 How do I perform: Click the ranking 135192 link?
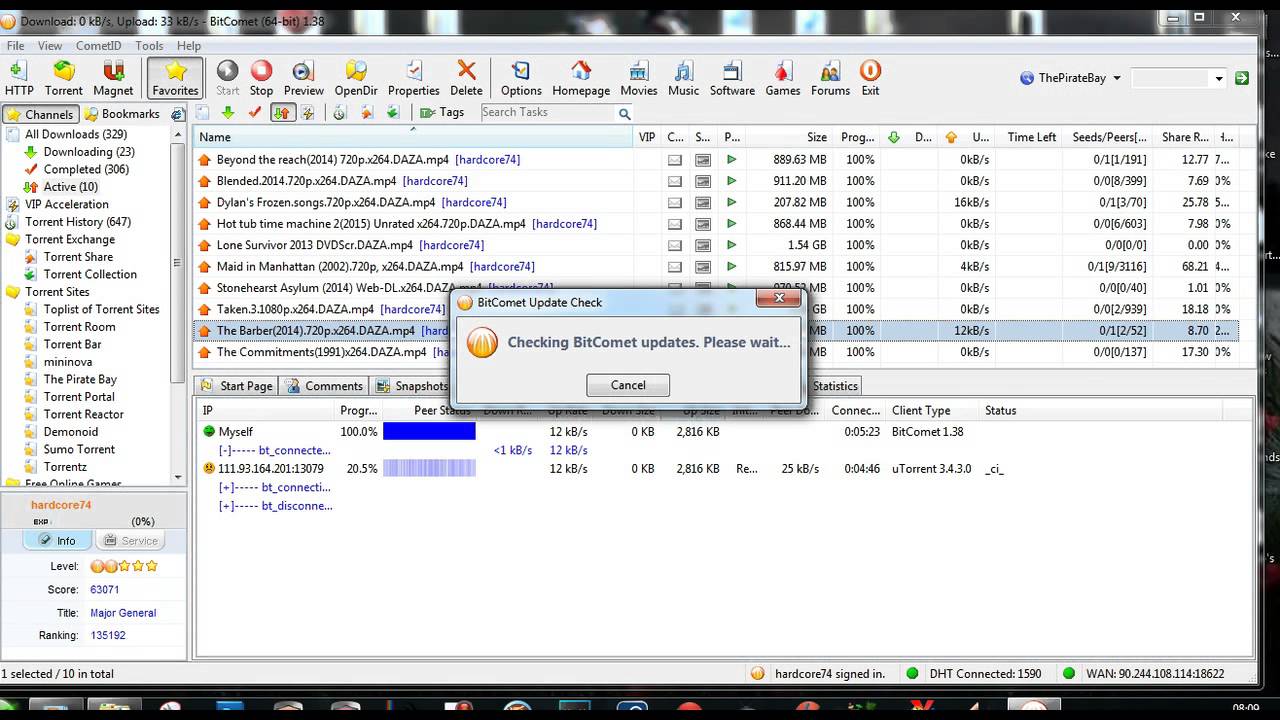[x=107, y=635]
